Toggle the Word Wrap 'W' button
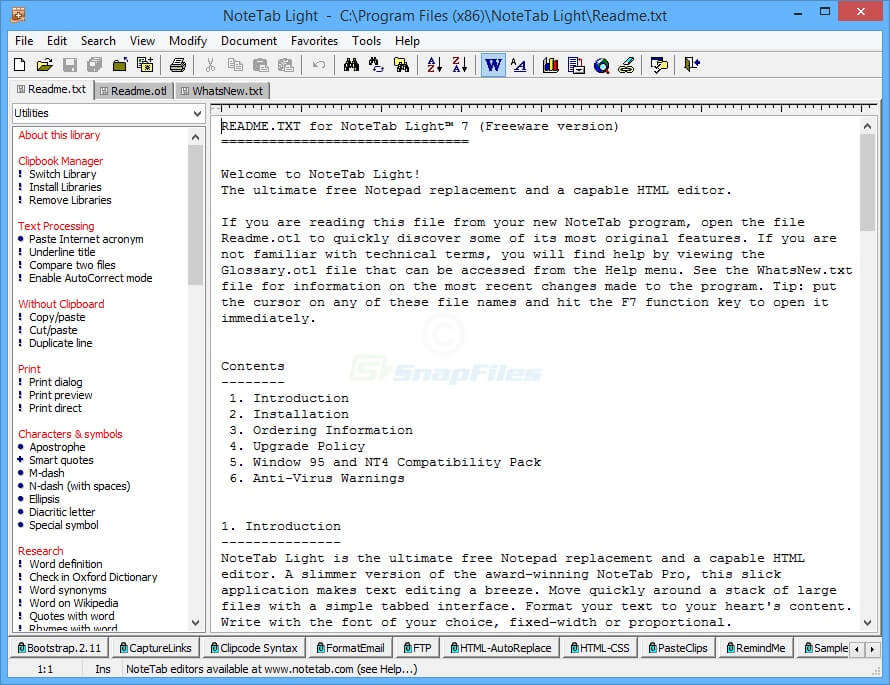Screen dimensions: 890x685 coord(493,65)
